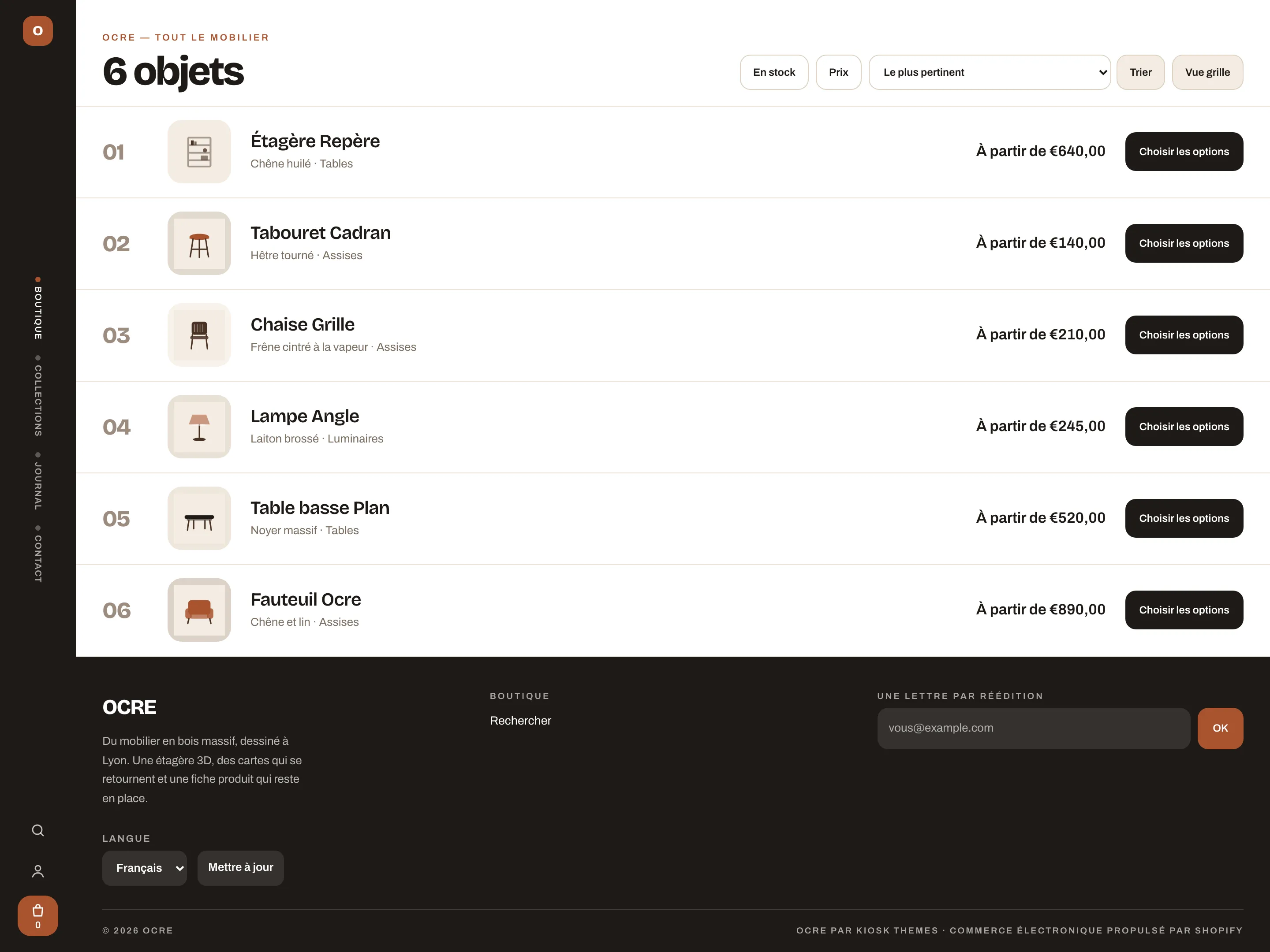Screen dimensions: 1270x952
Task: Click the price À partir de €890,00
Action: [x=1040, y=610]
